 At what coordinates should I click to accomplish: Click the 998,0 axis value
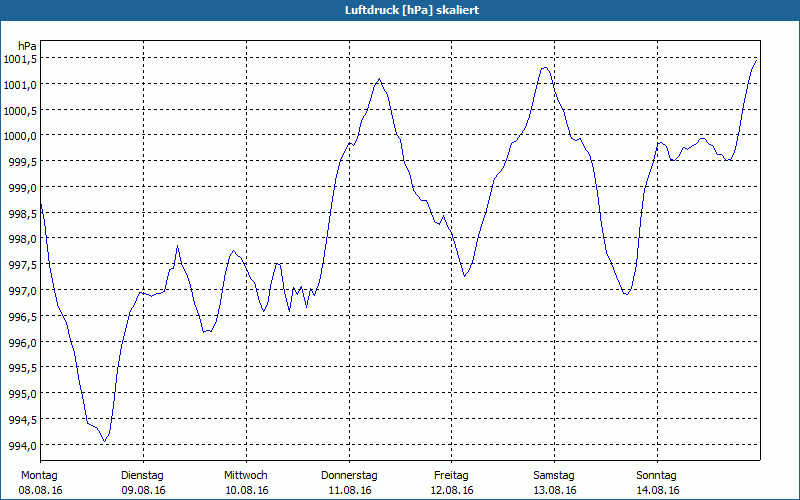[x=22, y=239]
